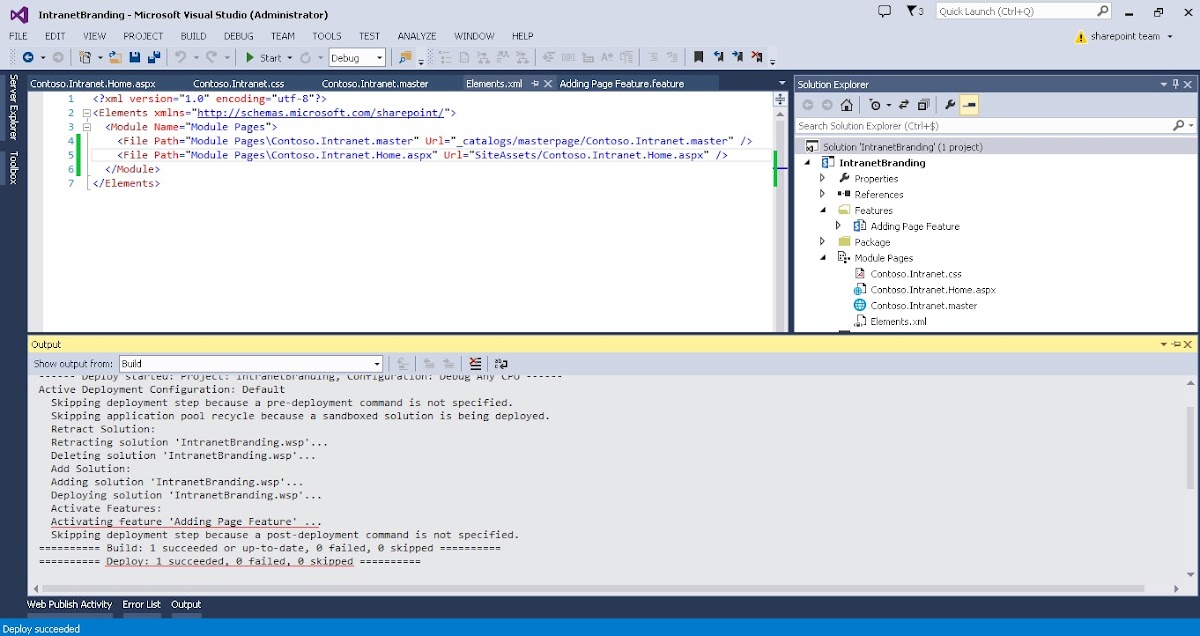Collapse the Module Pages node

[x=823, y=257]
